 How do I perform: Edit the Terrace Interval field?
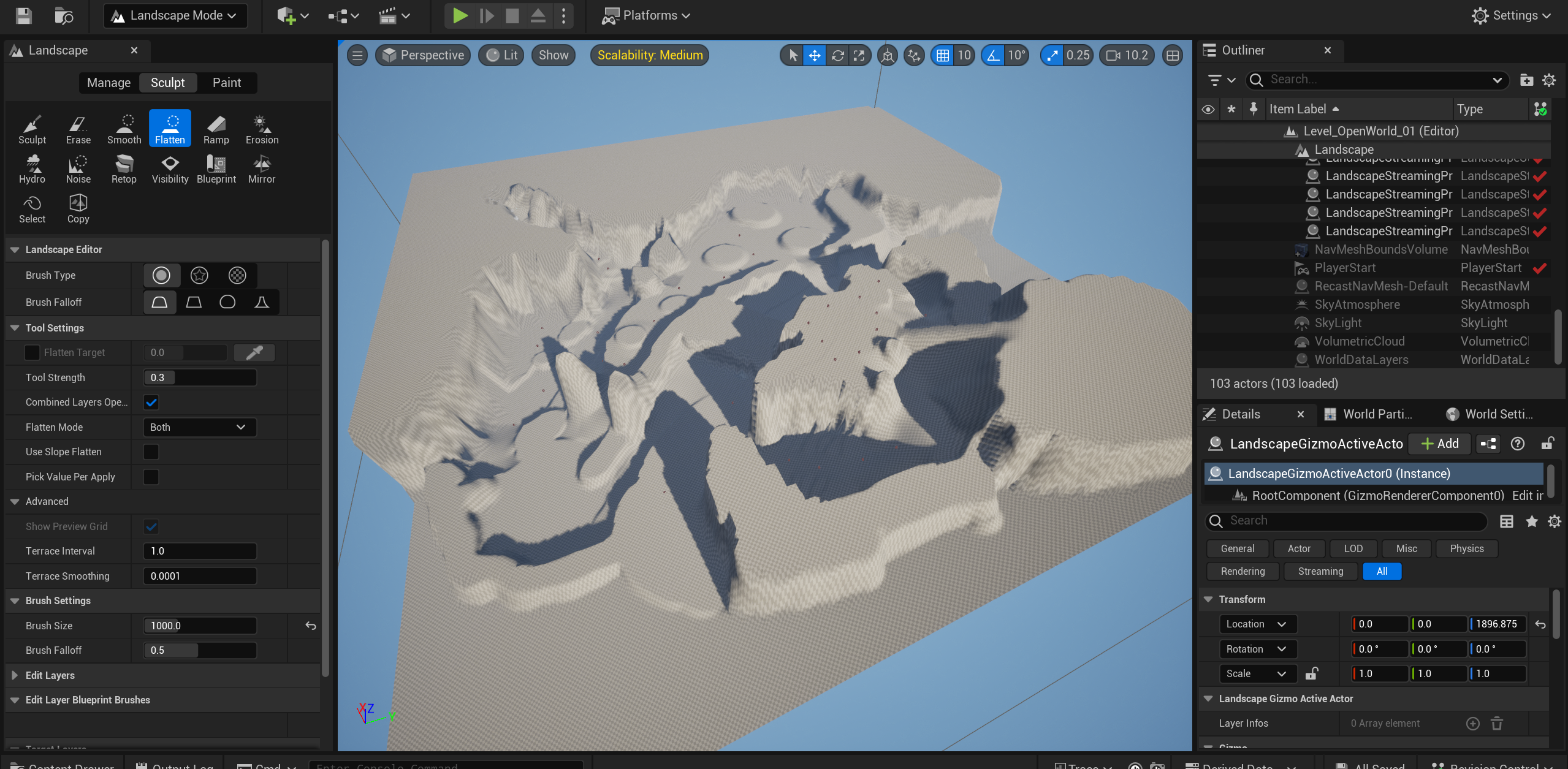click(x=199, y=551)
